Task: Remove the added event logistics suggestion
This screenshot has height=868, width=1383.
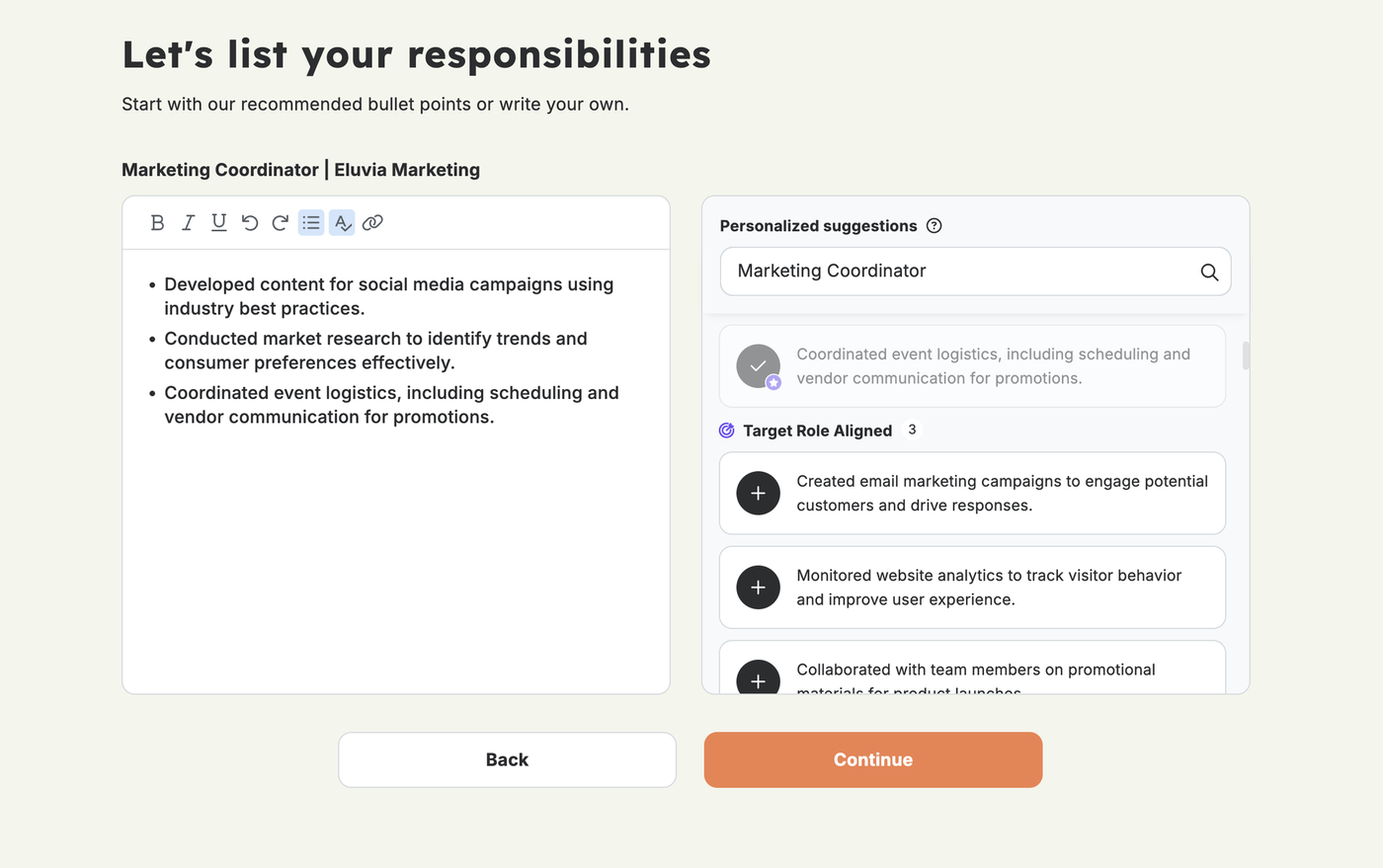Action: (x=759, y=366)
